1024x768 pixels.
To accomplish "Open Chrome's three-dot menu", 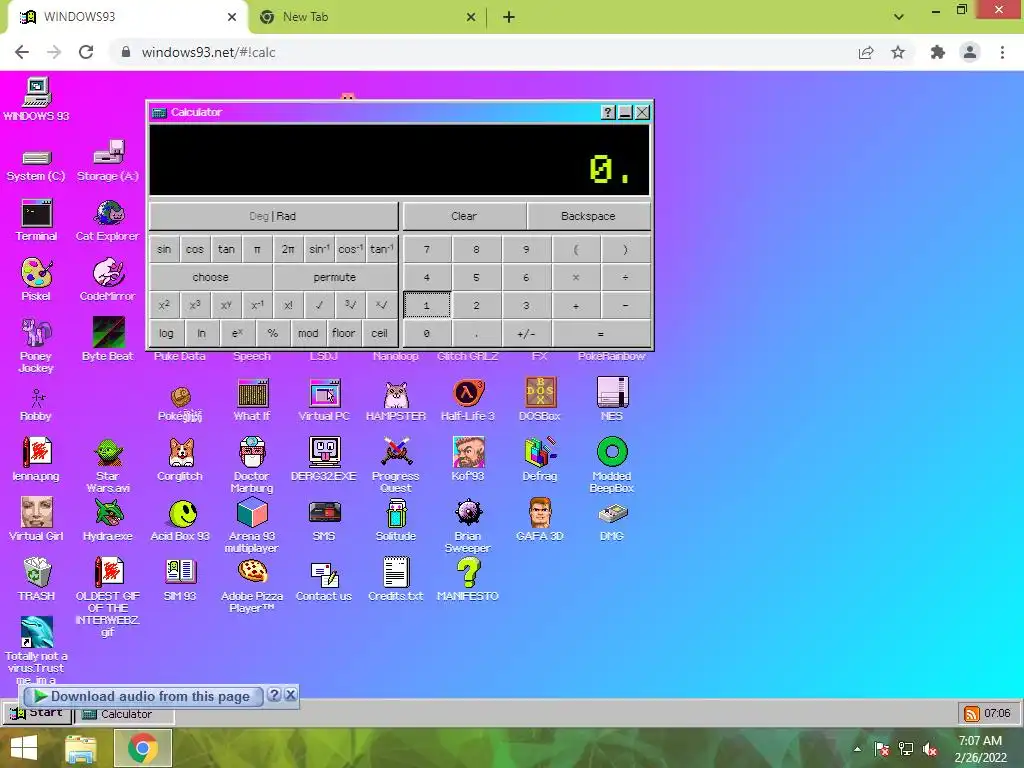I will click(x=1002, y=52).
